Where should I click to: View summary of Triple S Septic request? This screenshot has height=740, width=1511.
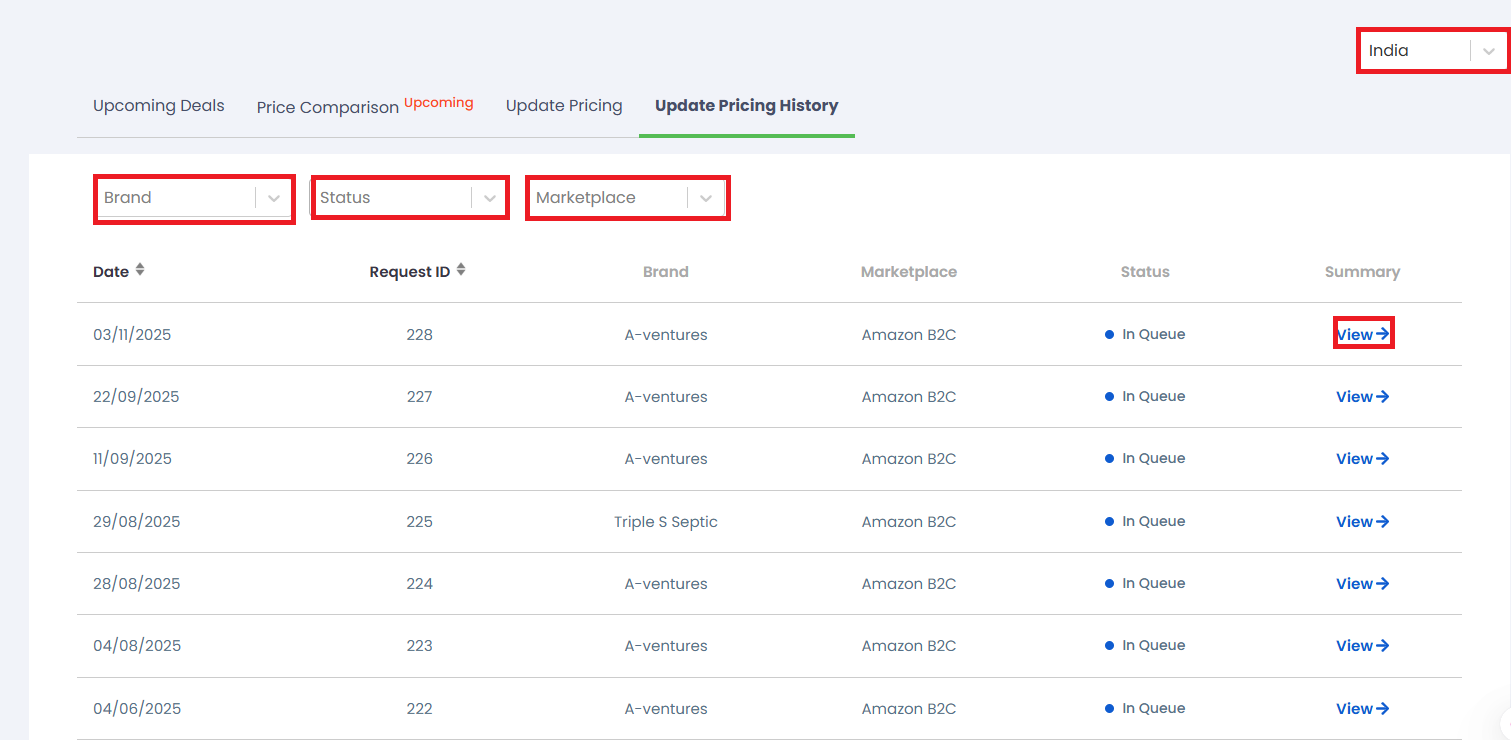(x=1362, y=522)
